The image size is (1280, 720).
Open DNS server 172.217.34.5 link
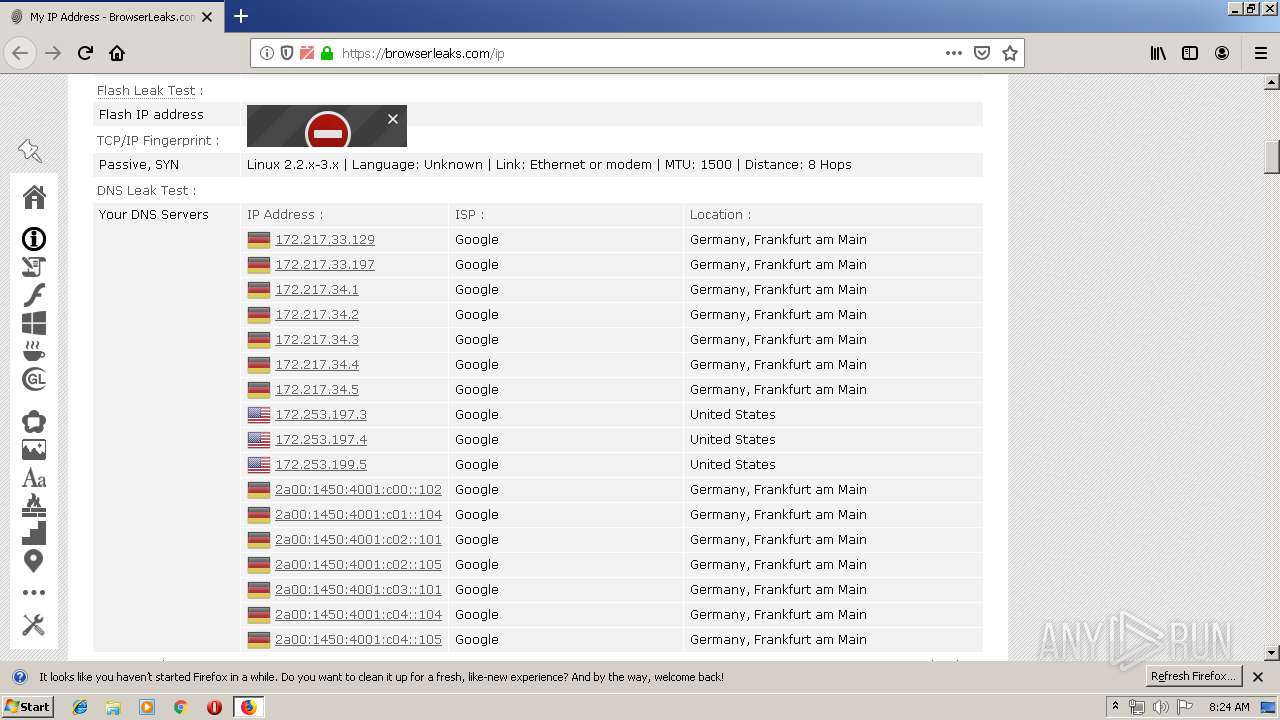pos(317,389)
